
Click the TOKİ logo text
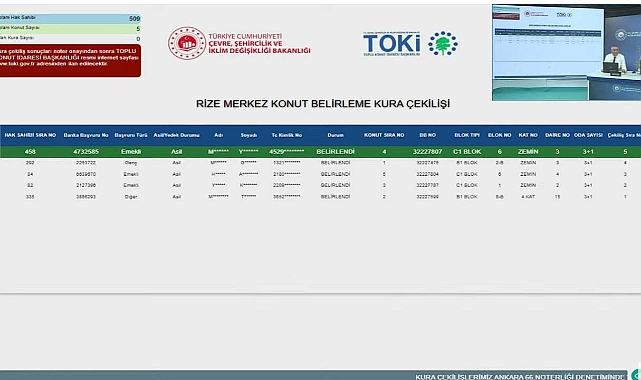click(391, 44)
